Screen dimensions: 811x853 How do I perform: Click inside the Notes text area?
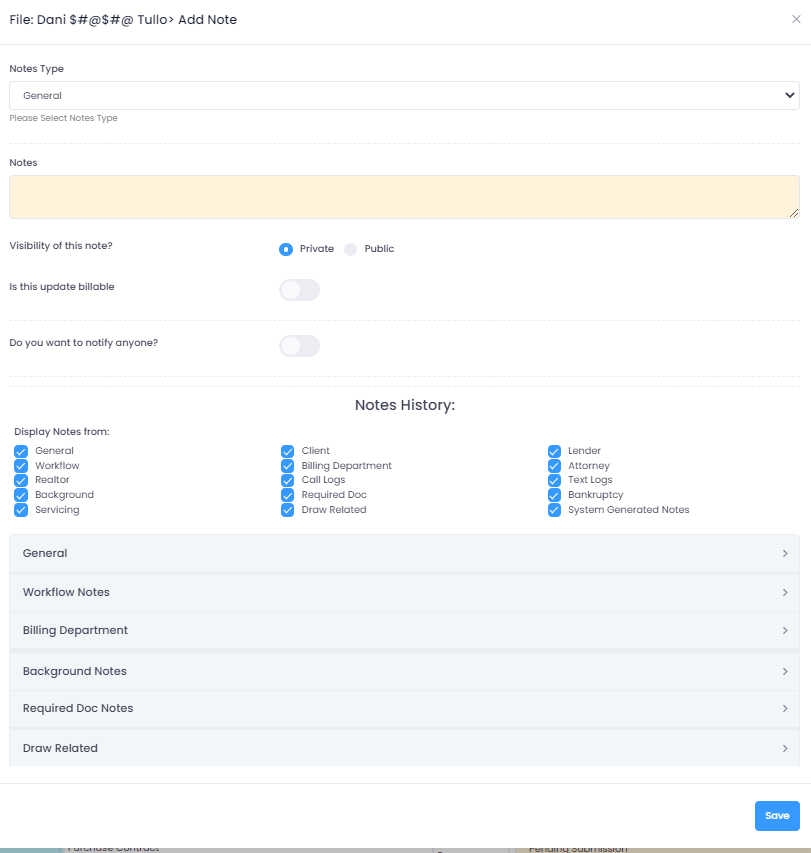coord(404,196)
